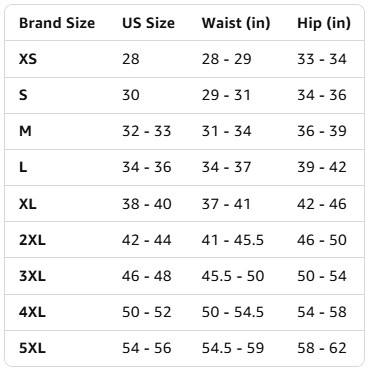This screenshot has width=368, height=369.
Task: Select the Hip (in) column header
Action: click(x=324, y=23)
